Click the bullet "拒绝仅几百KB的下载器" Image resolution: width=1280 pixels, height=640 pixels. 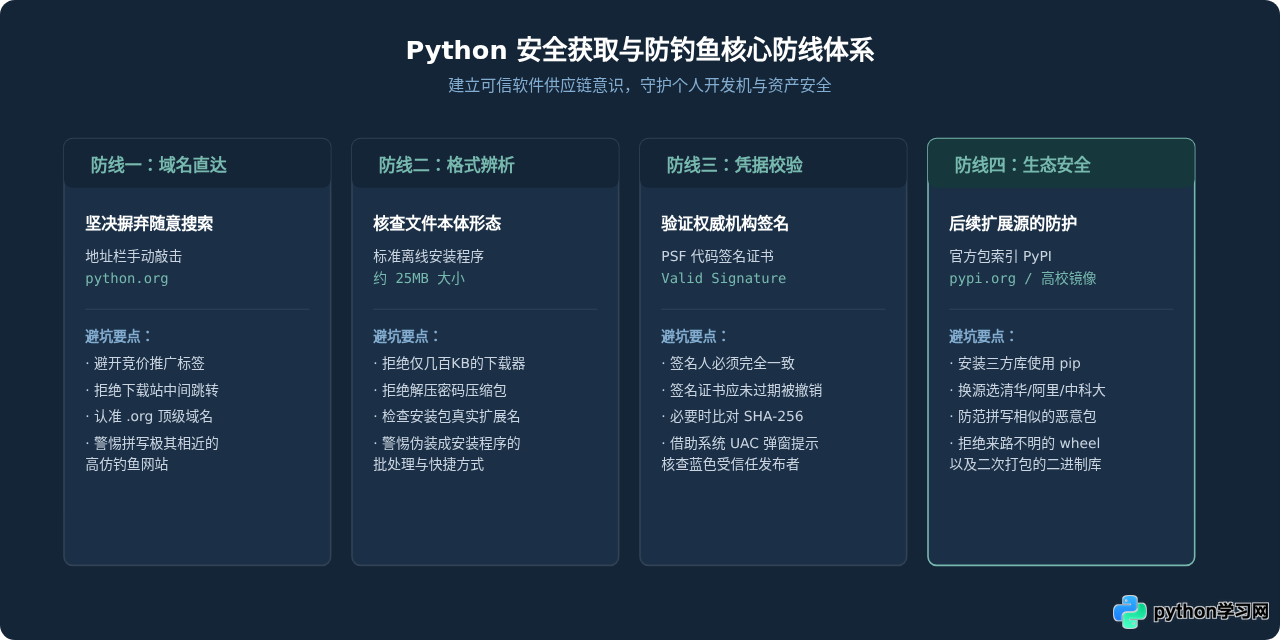click(x=449, y=363)
